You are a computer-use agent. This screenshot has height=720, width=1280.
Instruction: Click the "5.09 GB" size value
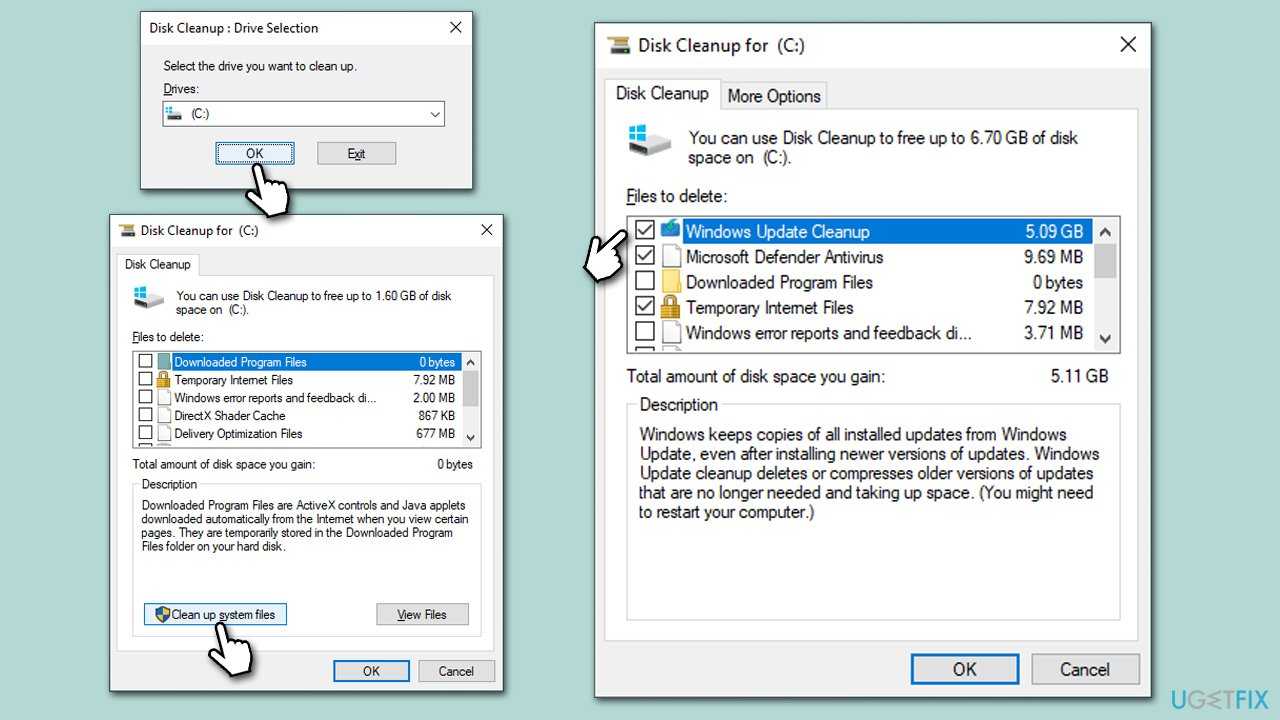pos(1054,231)
